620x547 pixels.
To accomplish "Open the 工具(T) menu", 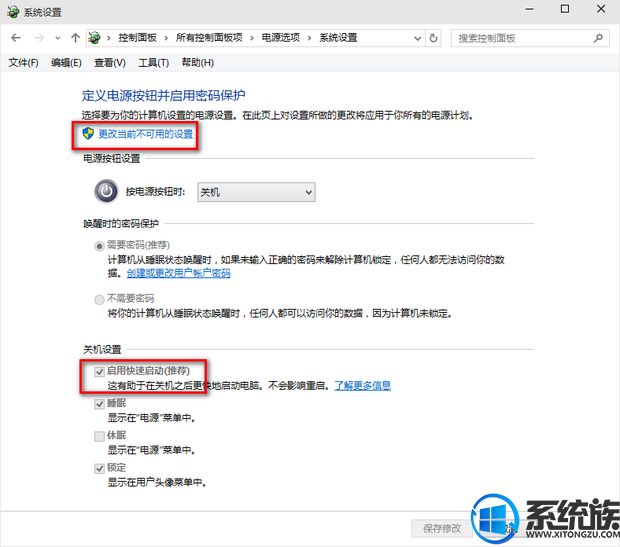I will (153, 62).
